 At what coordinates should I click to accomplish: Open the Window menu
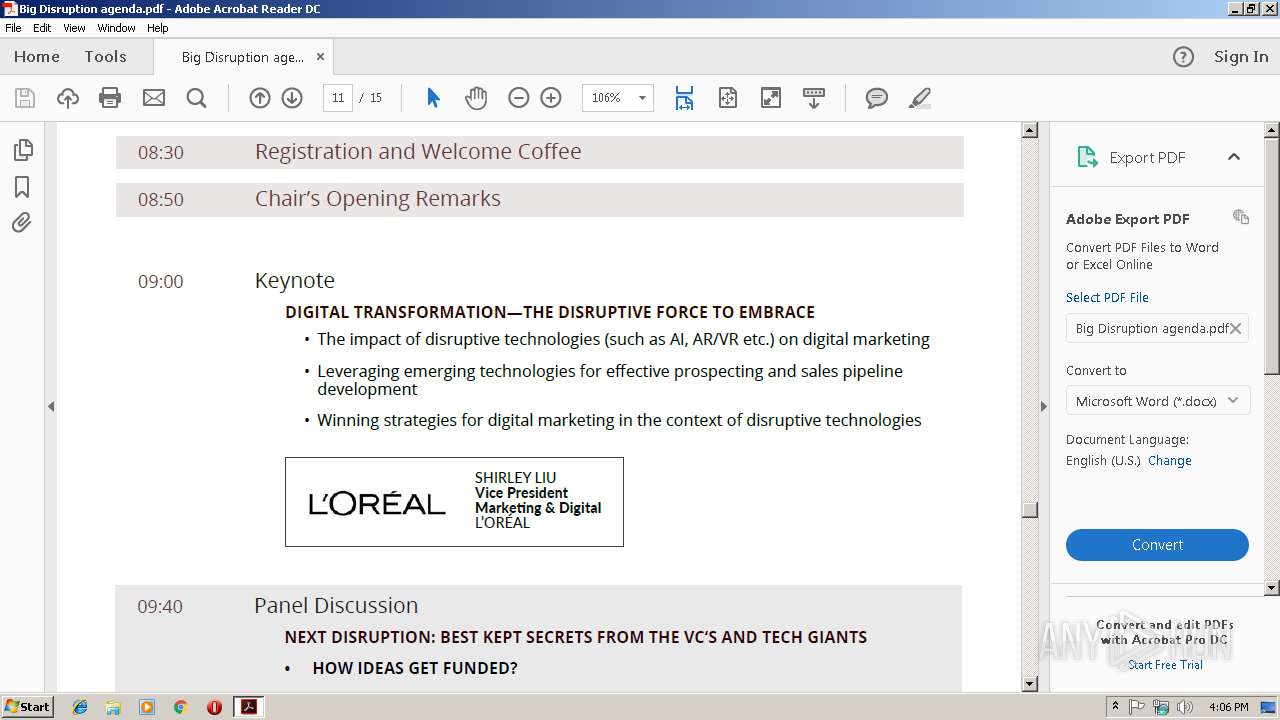coord(116,28)
